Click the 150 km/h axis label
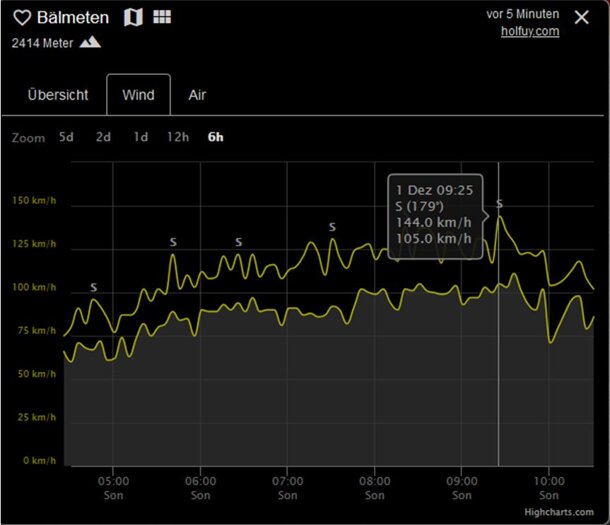 click(x=34, y=201)
